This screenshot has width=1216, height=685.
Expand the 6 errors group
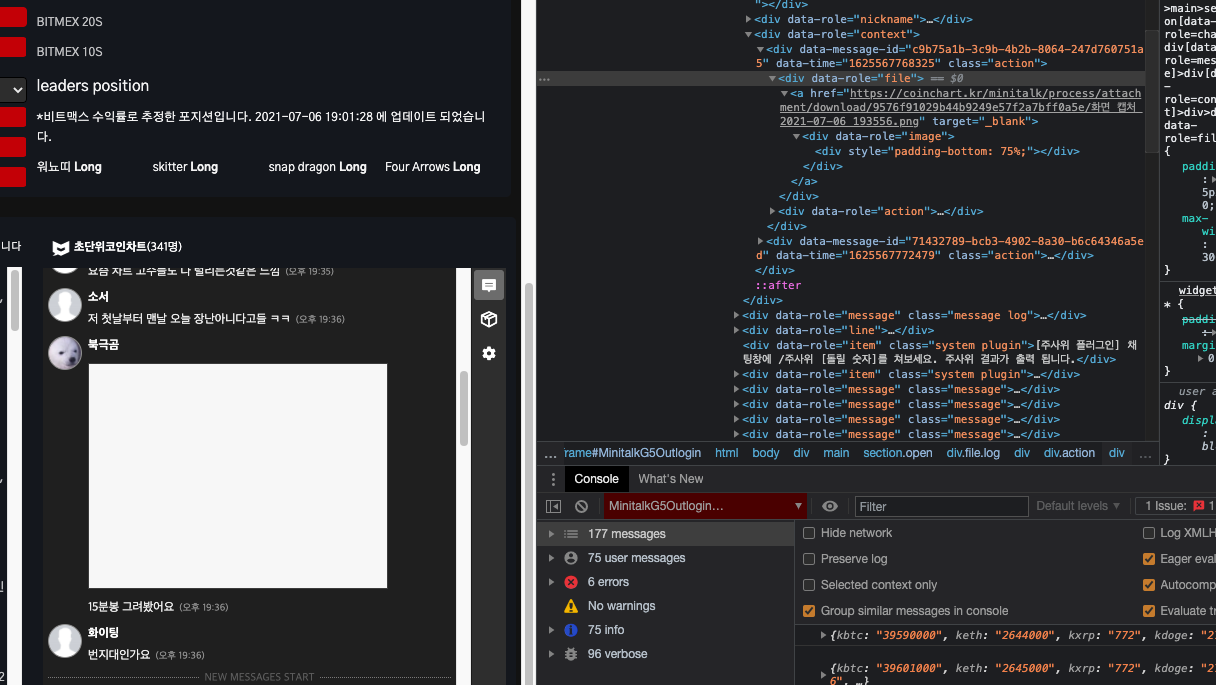click(551, 582)
